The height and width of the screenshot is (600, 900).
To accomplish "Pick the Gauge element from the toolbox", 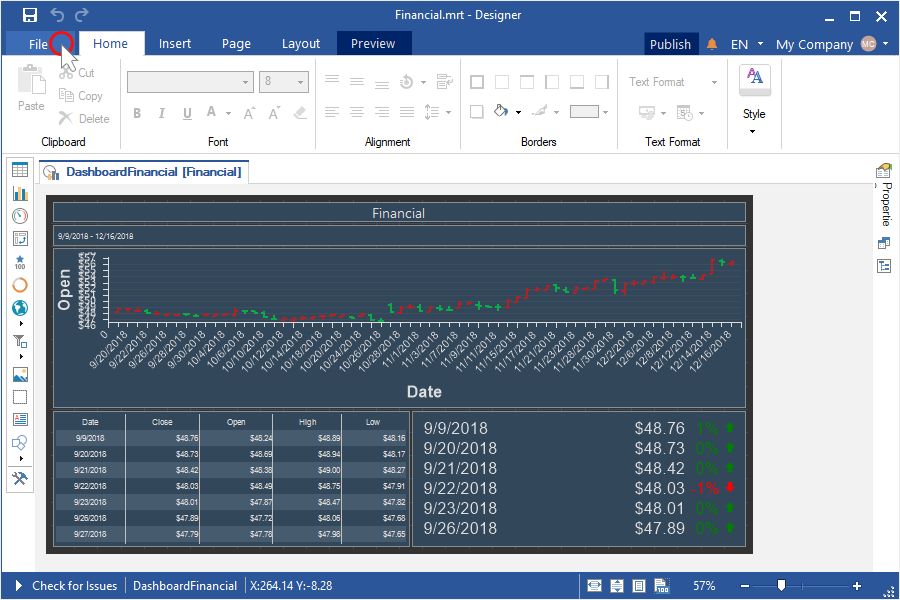I will (x=20, y=216).
